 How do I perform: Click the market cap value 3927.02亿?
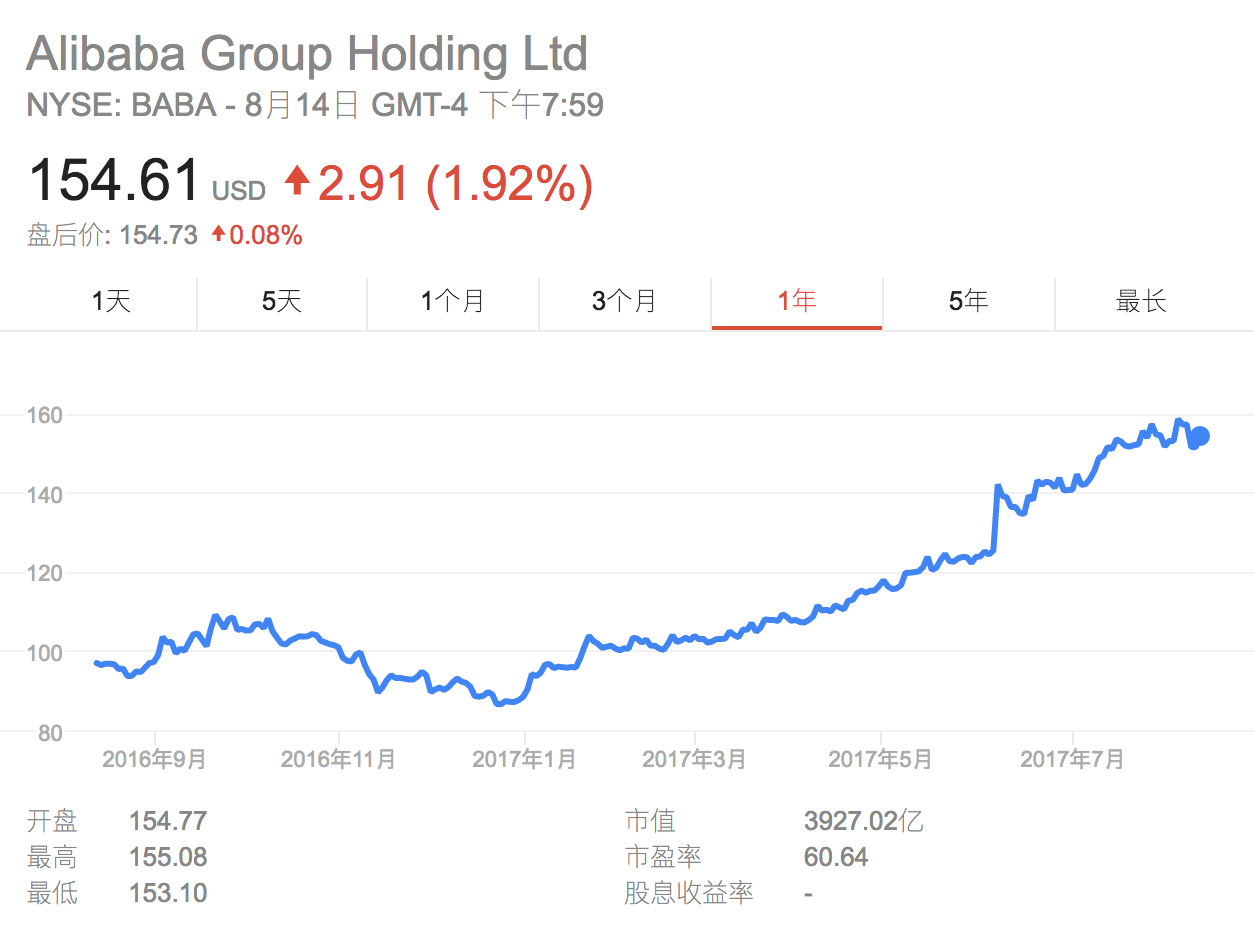[x=863, y=822]
